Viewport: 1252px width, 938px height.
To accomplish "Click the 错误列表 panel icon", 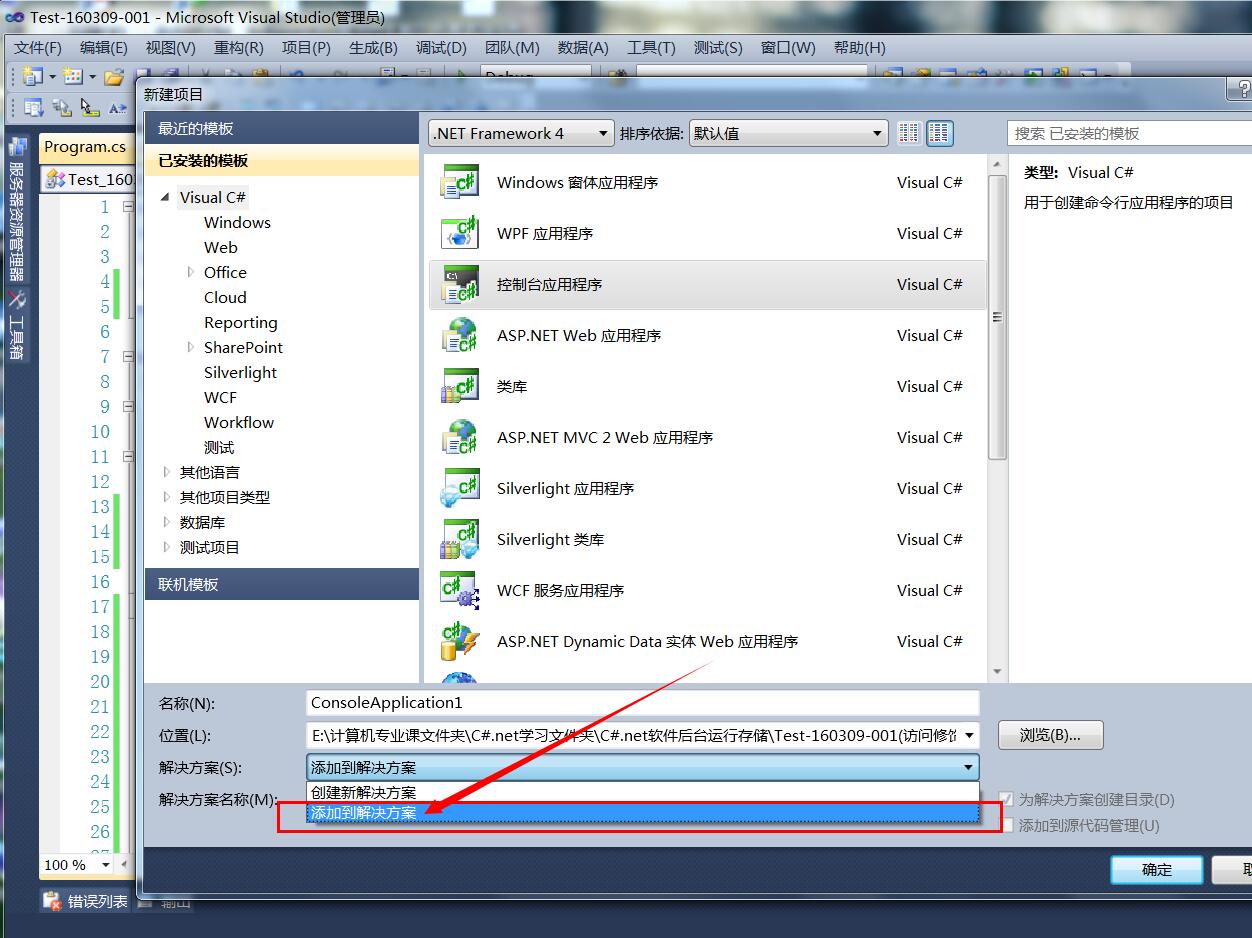I will point(52,901).
